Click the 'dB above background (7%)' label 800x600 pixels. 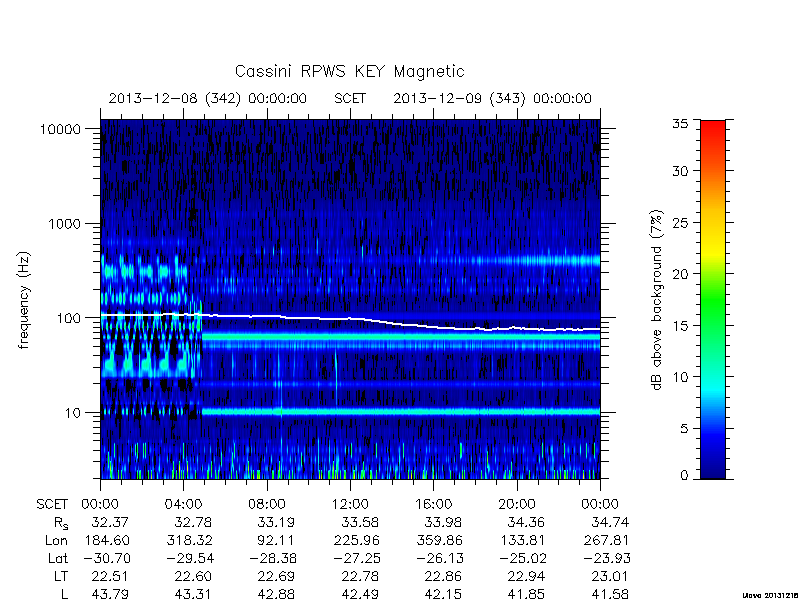tap(657, 300)
